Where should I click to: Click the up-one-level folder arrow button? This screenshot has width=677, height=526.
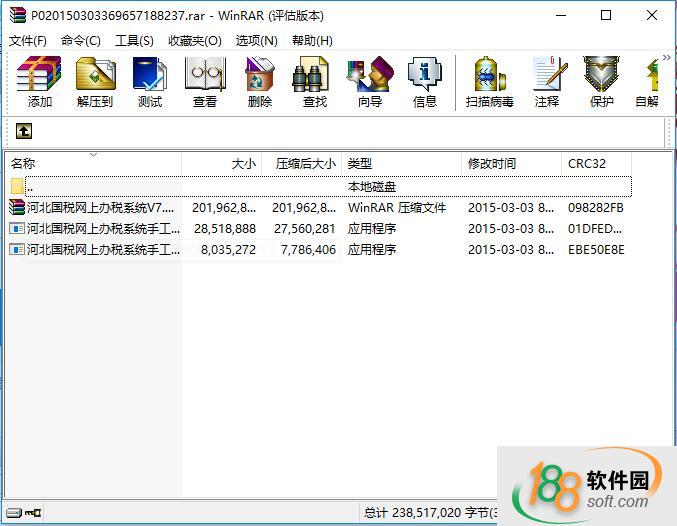24,131
